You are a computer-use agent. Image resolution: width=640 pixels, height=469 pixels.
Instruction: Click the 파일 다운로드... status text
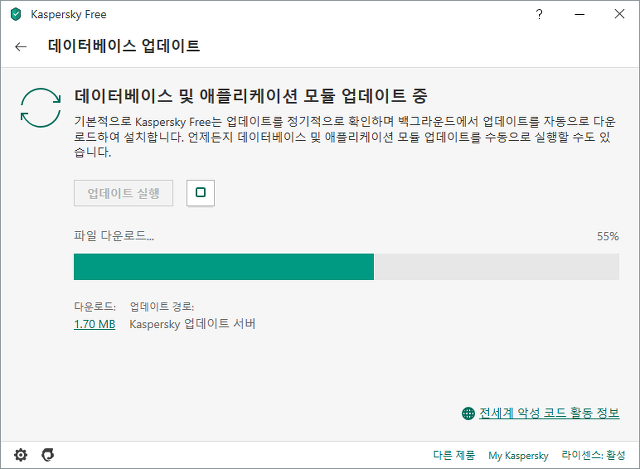[114, 236]
